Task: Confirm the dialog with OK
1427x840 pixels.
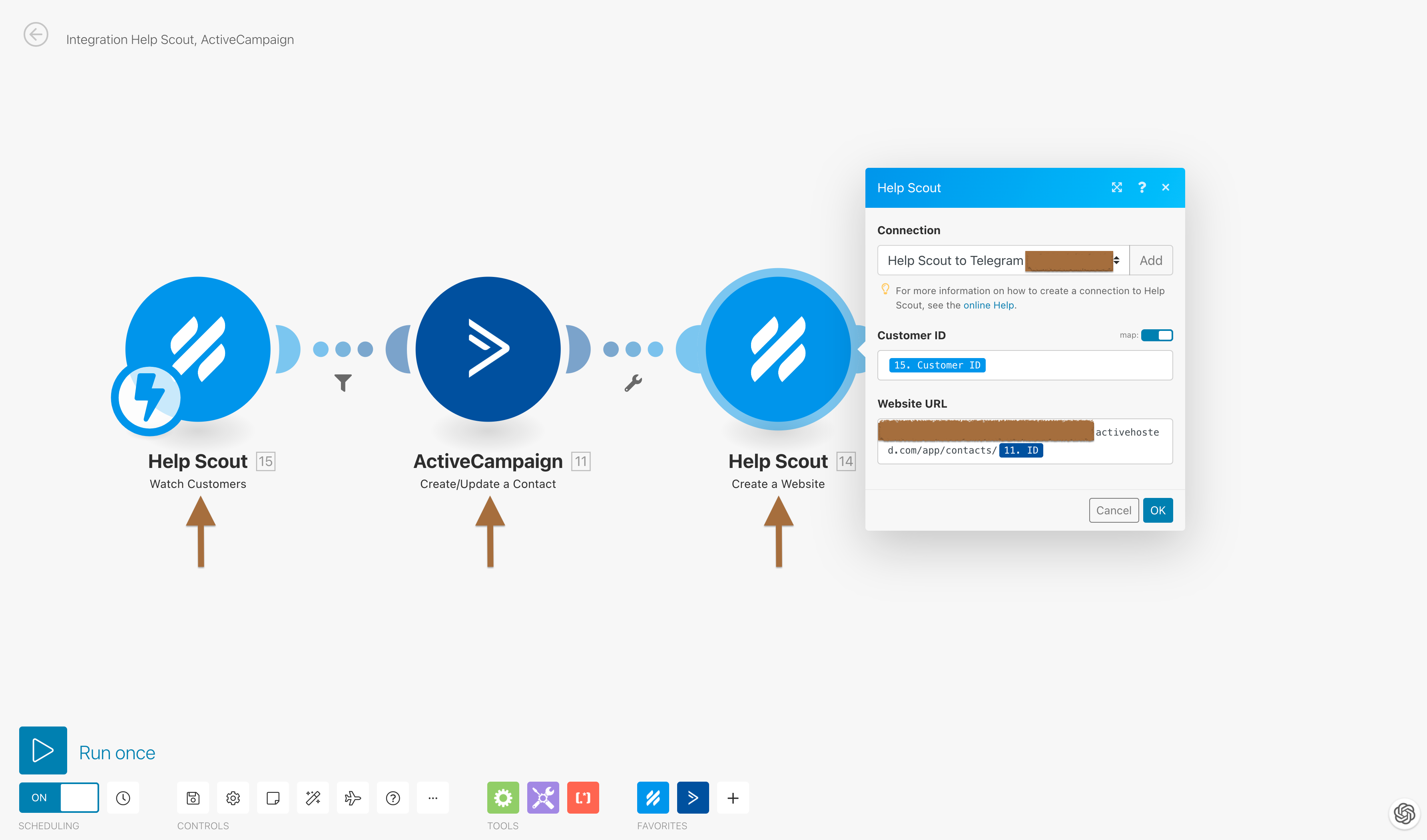Action: pyautogui.click(x=1158, y=511)
